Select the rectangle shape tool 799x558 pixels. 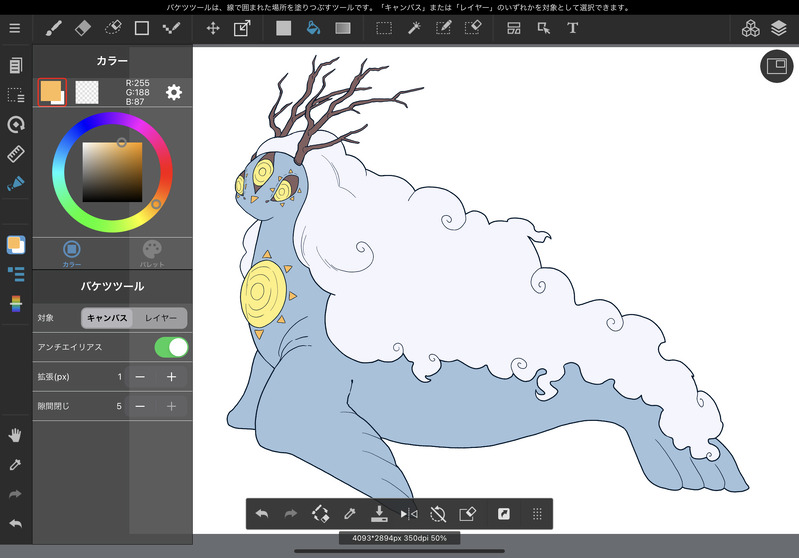click(x=142, y=28)
